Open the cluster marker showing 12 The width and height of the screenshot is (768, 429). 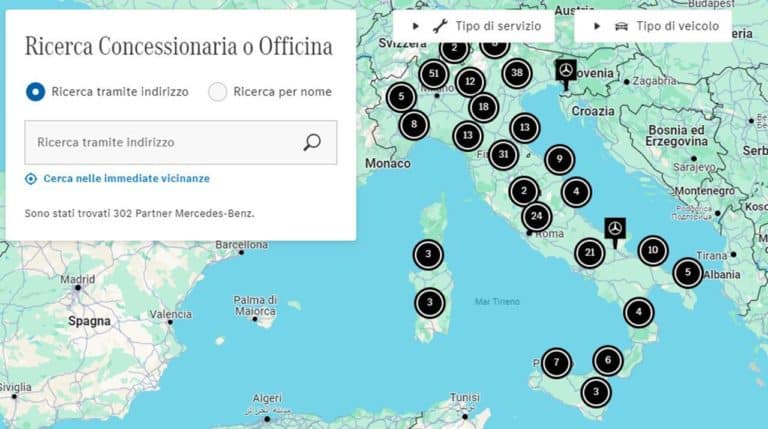pyautogui.click(x=470, y=82)
